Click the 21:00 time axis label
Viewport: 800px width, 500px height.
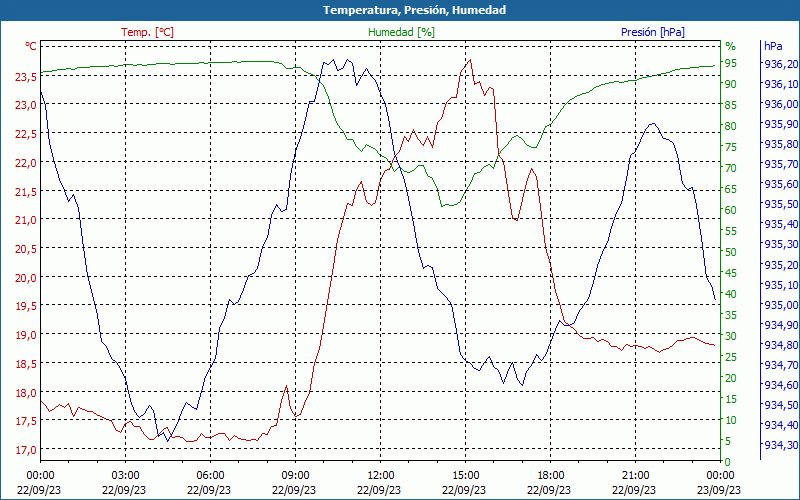tap(635, 476)
